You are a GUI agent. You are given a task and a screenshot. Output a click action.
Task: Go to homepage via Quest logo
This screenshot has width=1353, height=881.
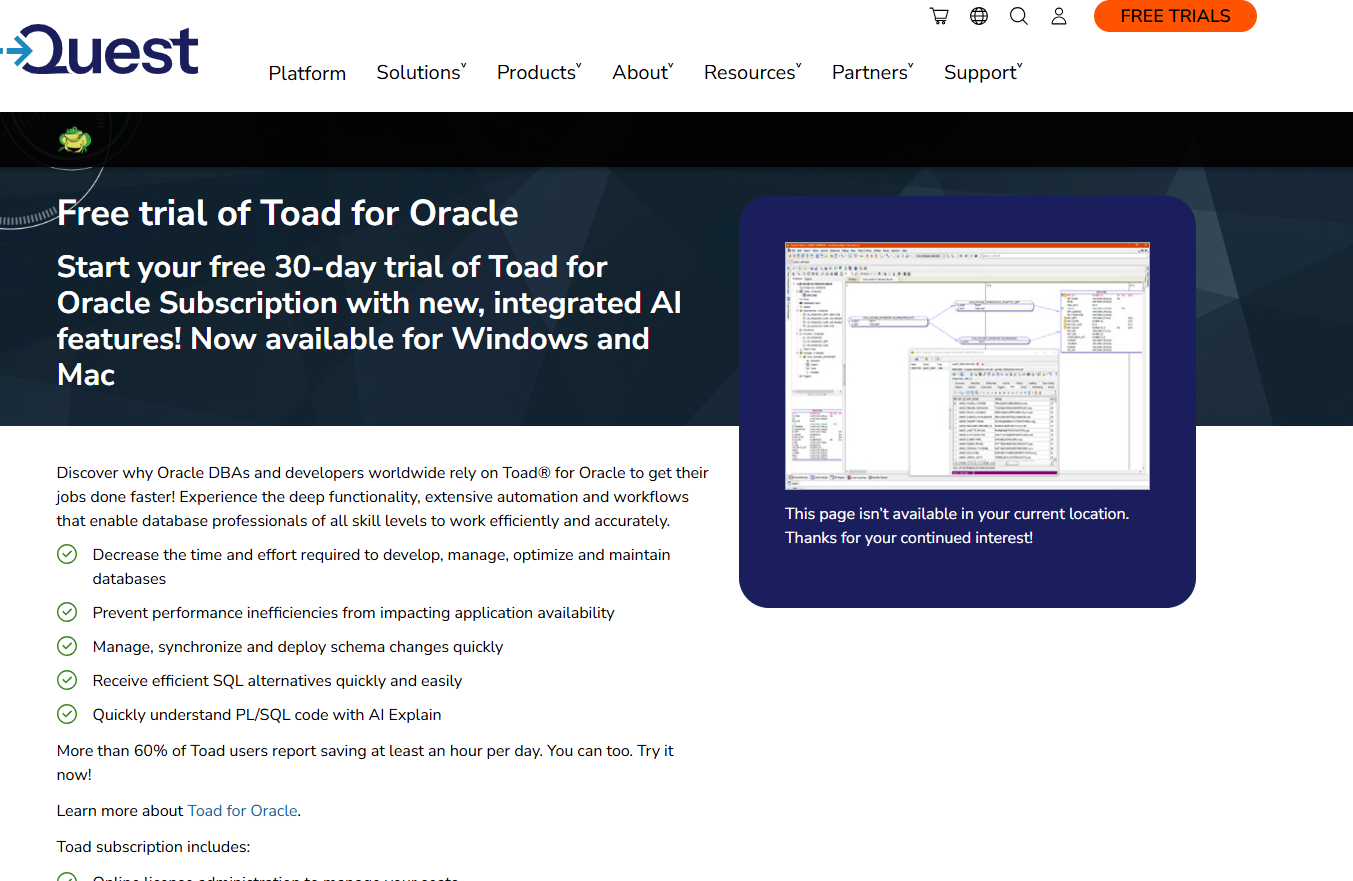coord(100,50)
